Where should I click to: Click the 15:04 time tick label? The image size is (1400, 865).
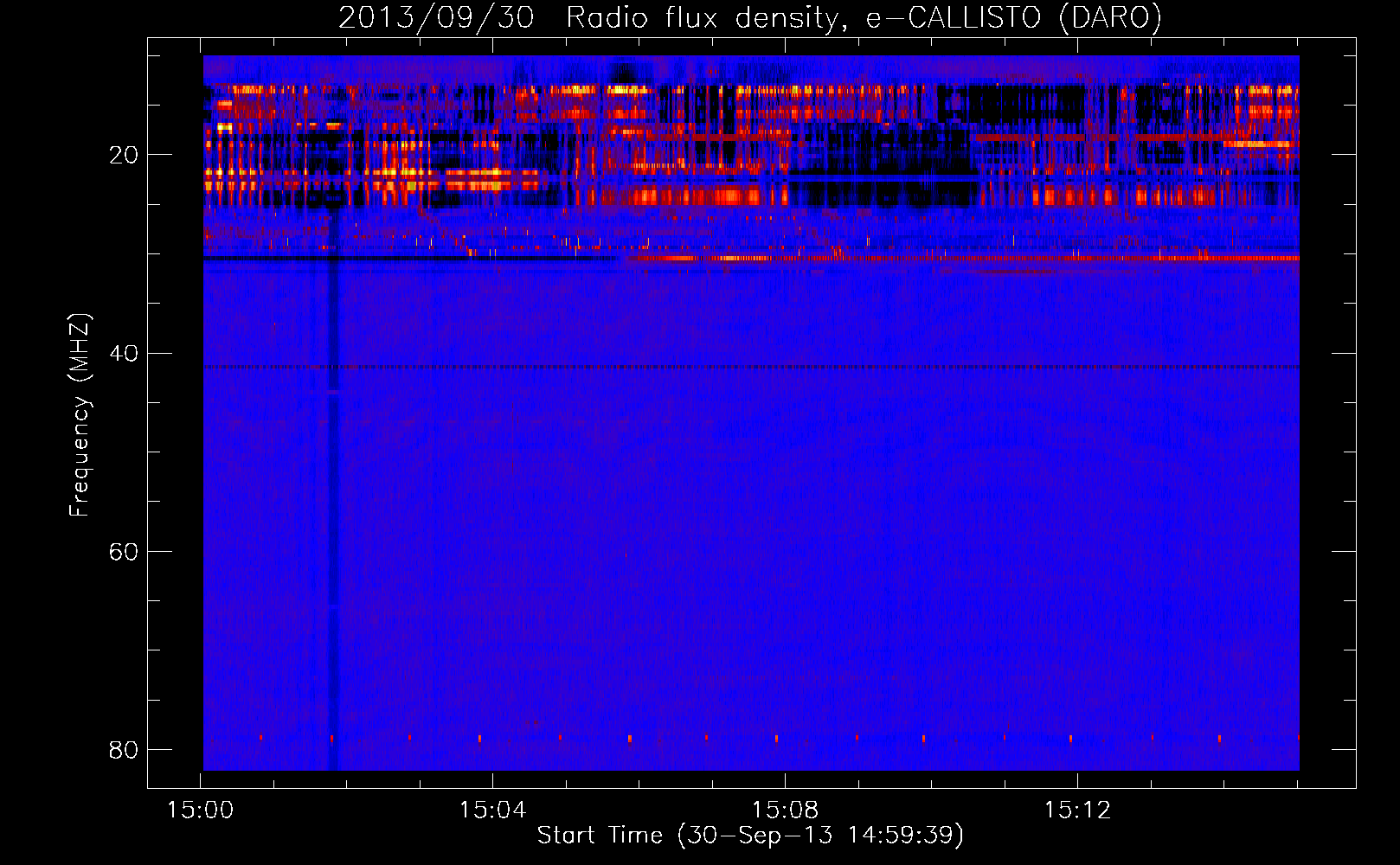492,811
